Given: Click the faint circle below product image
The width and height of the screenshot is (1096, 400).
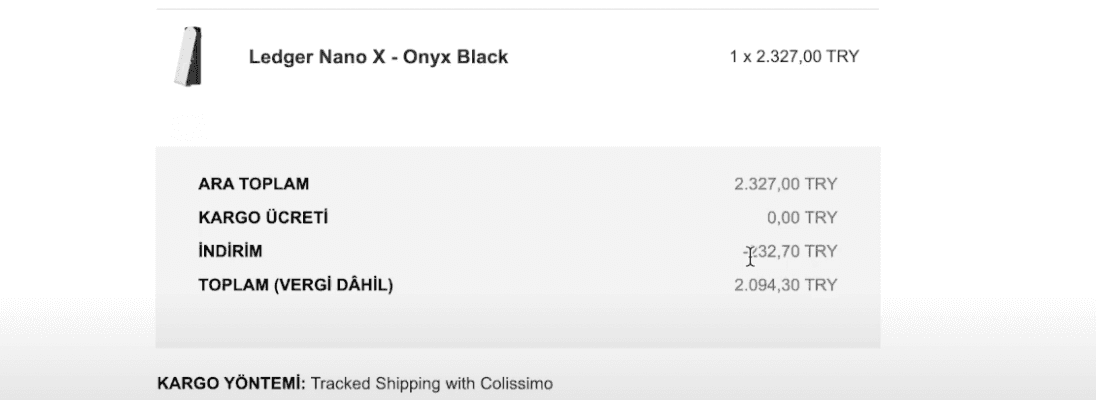Looking at the screenshot, I should 187,128.
